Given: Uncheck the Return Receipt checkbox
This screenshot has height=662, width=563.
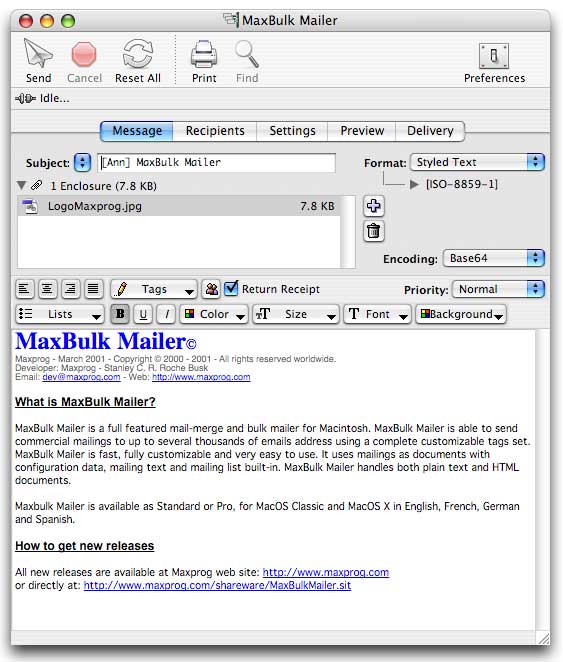Looking at the screenshot, I should [x=231, y=288].
